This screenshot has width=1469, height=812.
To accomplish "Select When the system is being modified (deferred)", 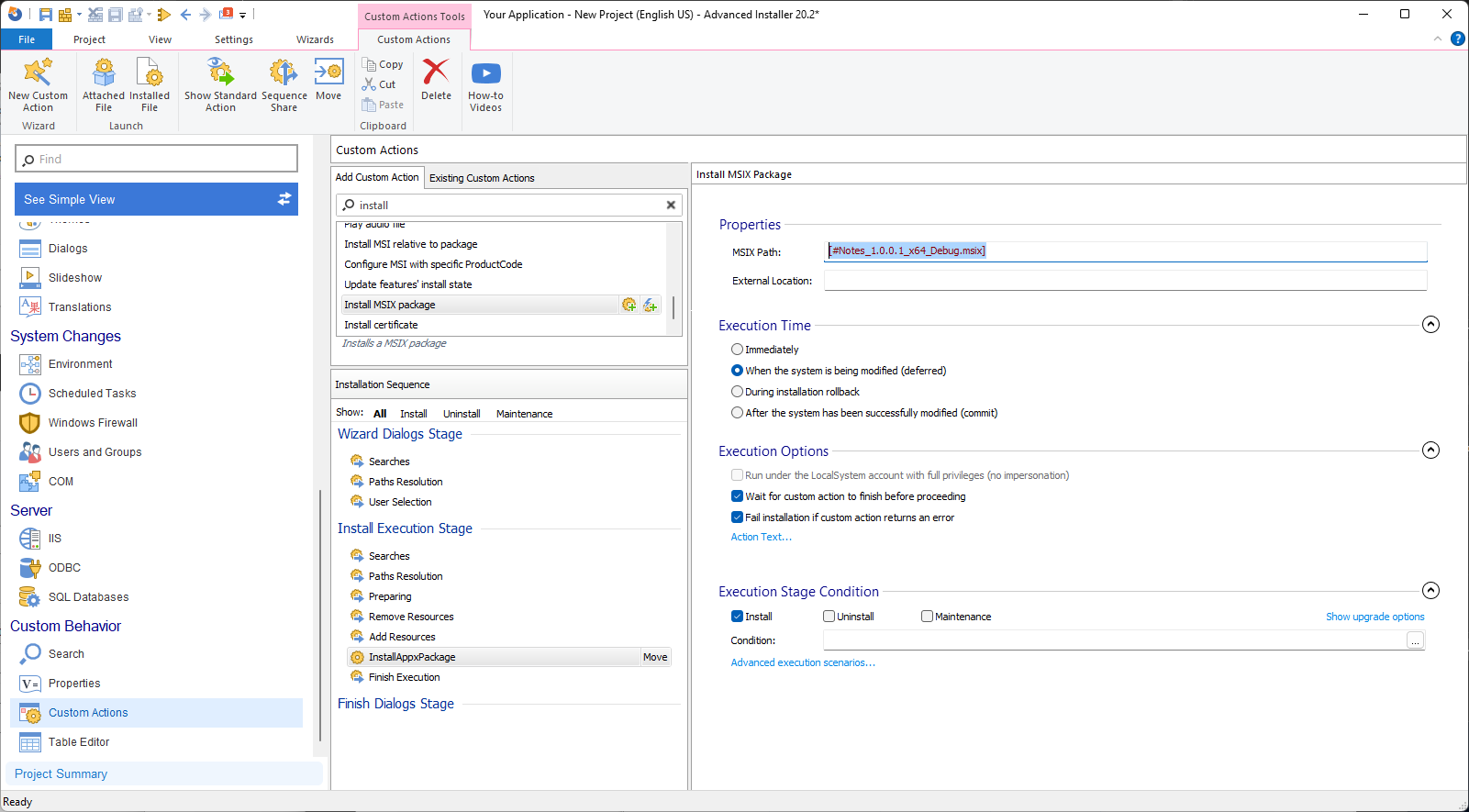I will pos(737,371).
